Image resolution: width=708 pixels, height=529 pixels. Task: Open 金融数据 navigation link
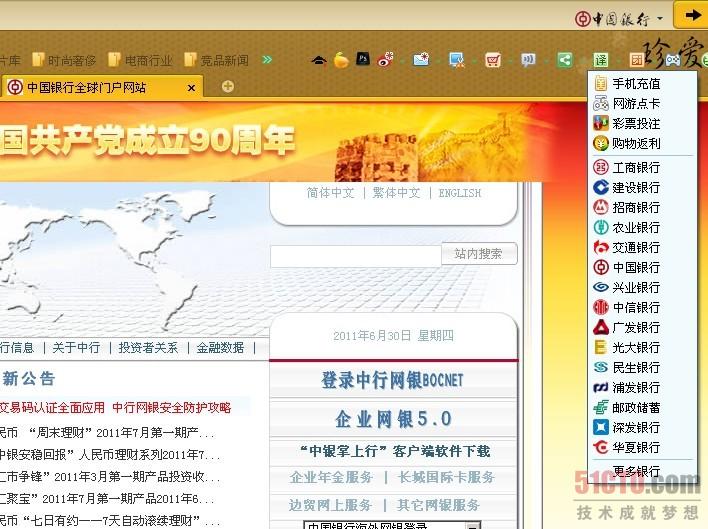tap(220, 347)
